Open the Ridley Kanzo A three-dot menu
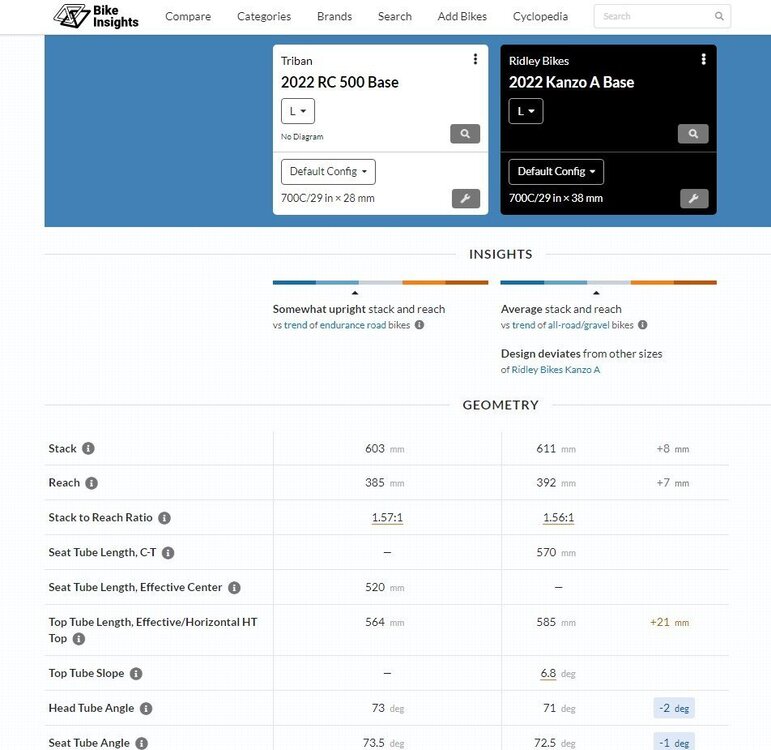Screen dimensions: 771x750 703,60
